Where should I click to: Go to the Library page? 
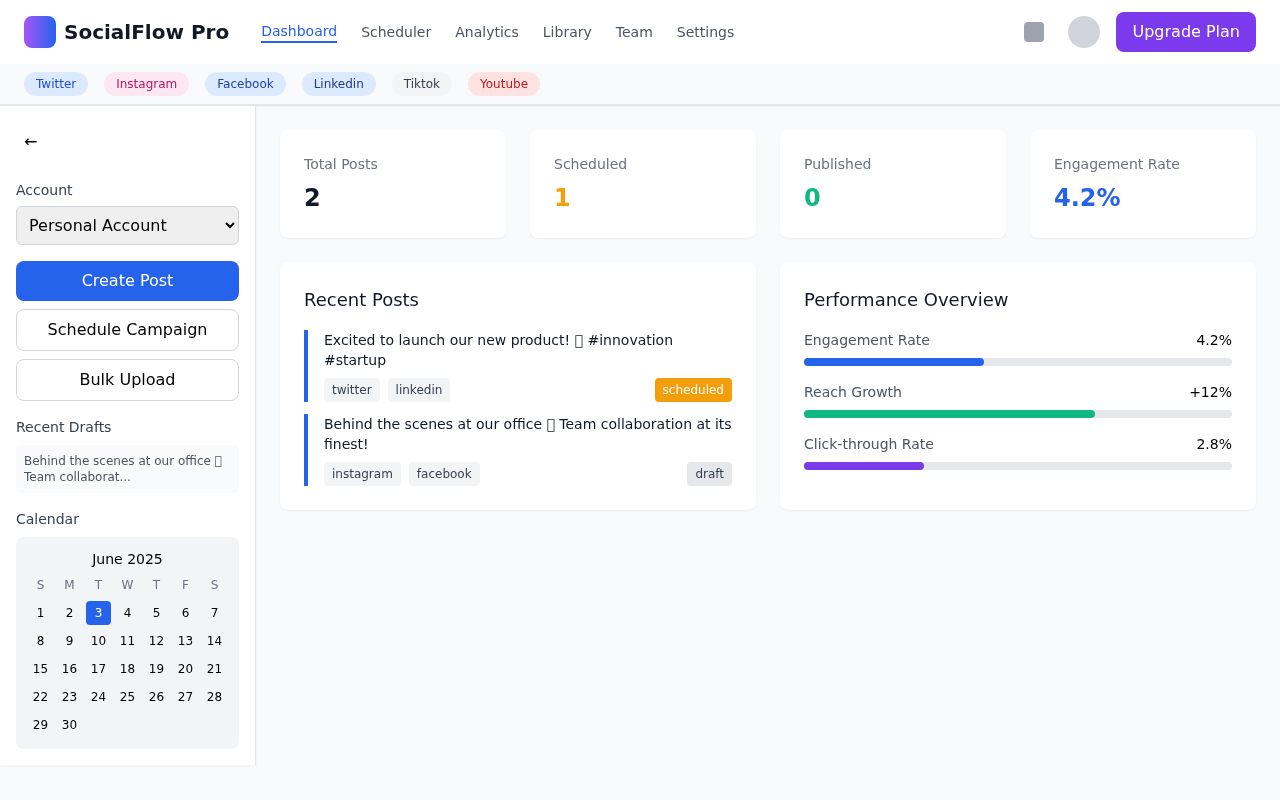click(567, 31)
